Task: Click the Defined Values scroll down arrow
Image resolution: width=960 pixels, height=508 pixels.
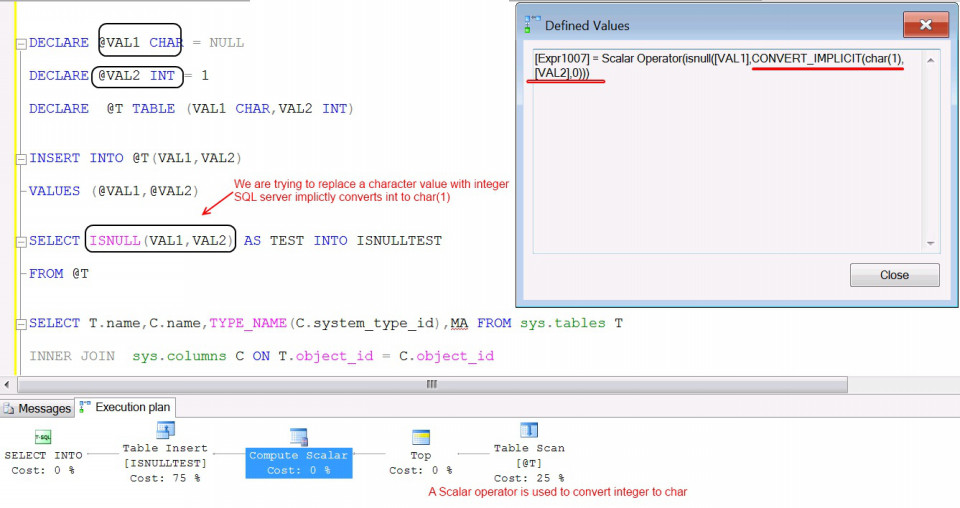Action: pyautogui.click(x=931, y=244)
